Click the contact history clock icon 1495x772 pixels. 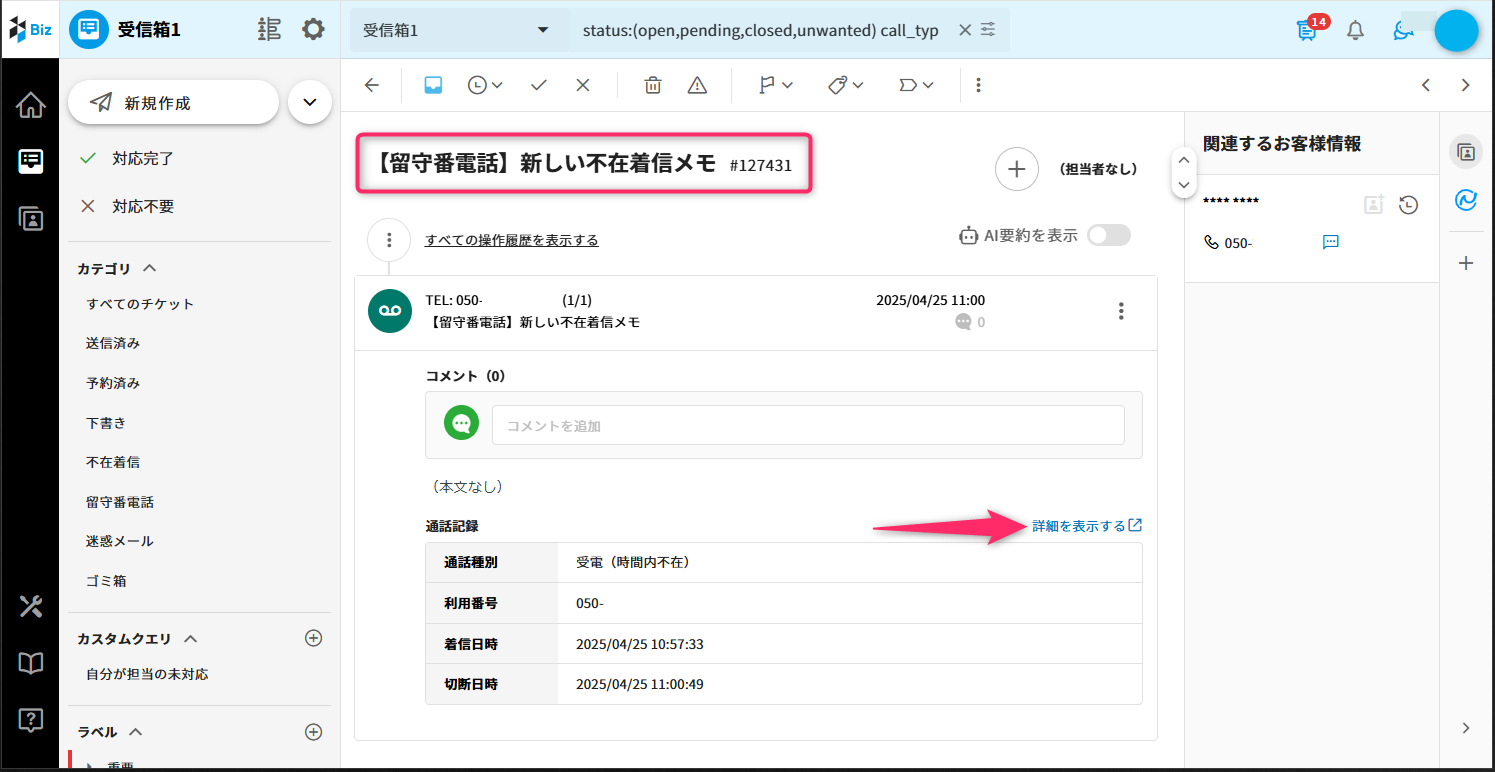click(1408, 205)
